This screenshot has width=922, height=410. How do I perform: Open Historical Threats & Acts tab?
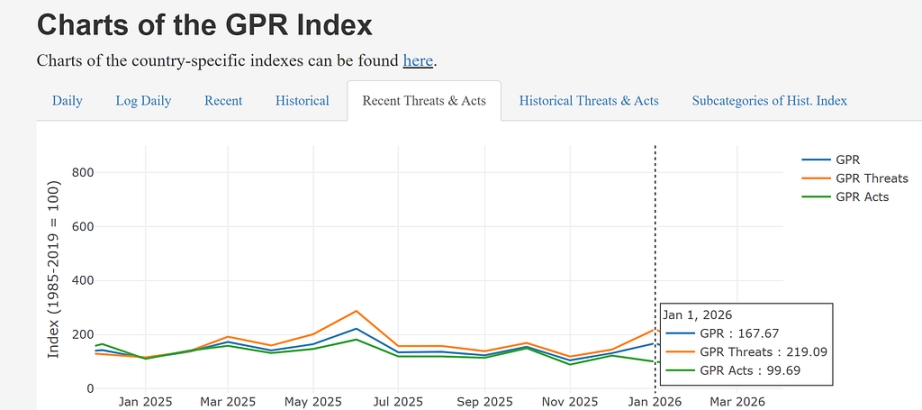(x=588, y=101)
